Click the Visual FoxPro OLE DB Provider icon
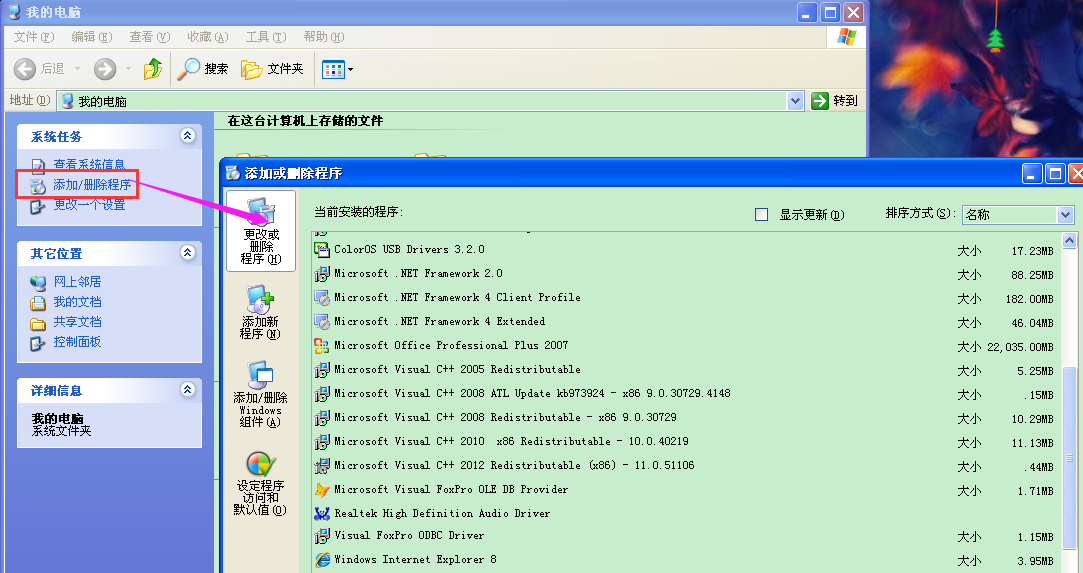This screenshot has width=1083, height=573. point(322,489)
